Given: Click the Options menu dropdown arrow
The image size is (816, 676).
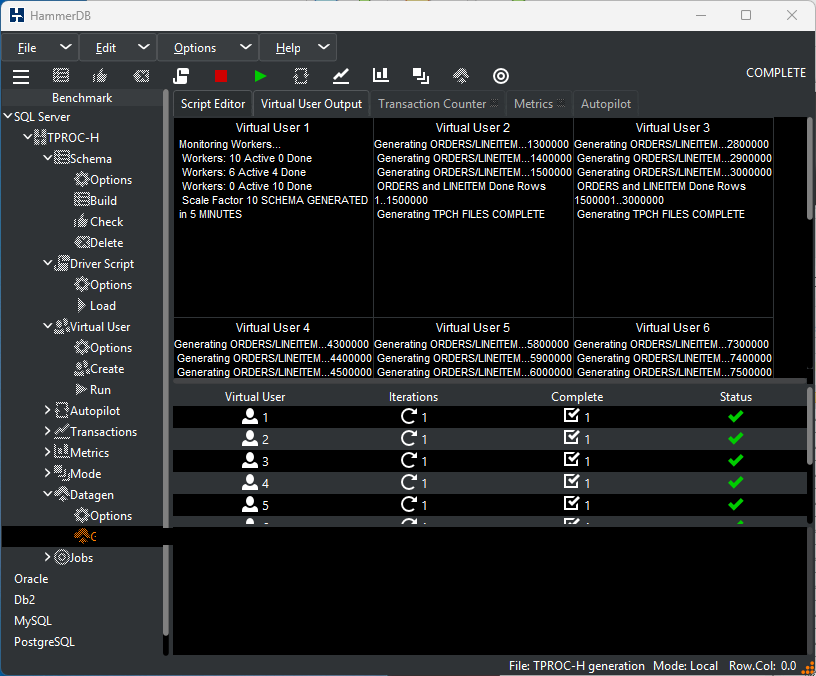Looking at the screenshot, I should tap(246, 47).
